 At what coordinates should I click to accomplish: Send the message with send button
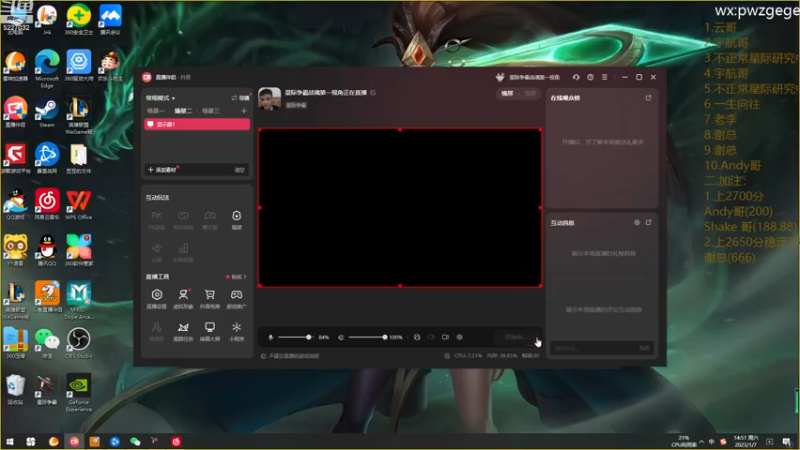click(644, 348)
